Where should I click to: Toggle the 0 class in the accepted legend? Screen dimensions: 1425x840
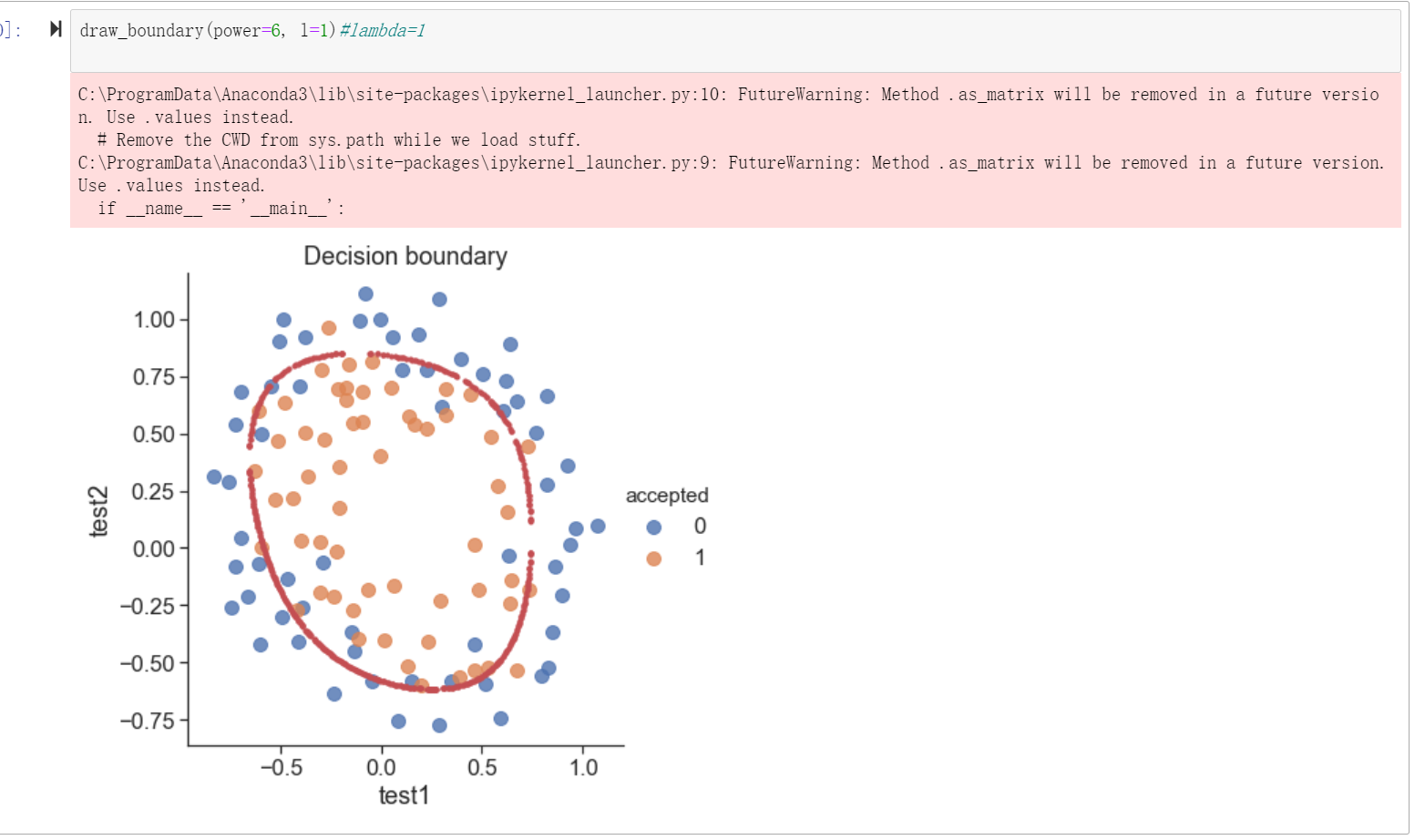[x=674, y=527]
